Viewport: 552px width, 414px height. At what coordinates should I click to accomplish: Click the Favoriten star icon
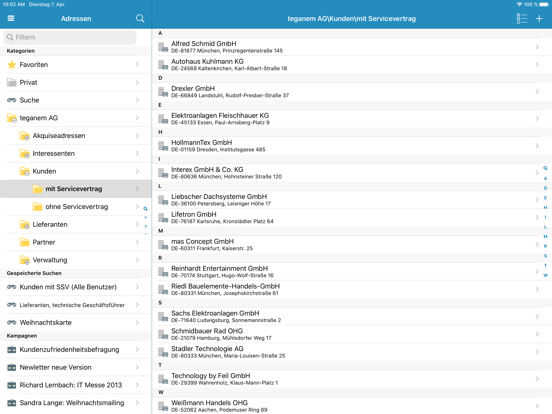[x=12, y=65]
